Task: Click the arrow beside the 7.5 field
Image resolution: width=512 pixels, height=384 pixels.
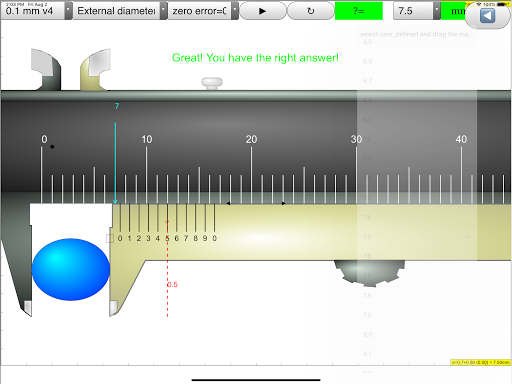Action: pos(437,11)
